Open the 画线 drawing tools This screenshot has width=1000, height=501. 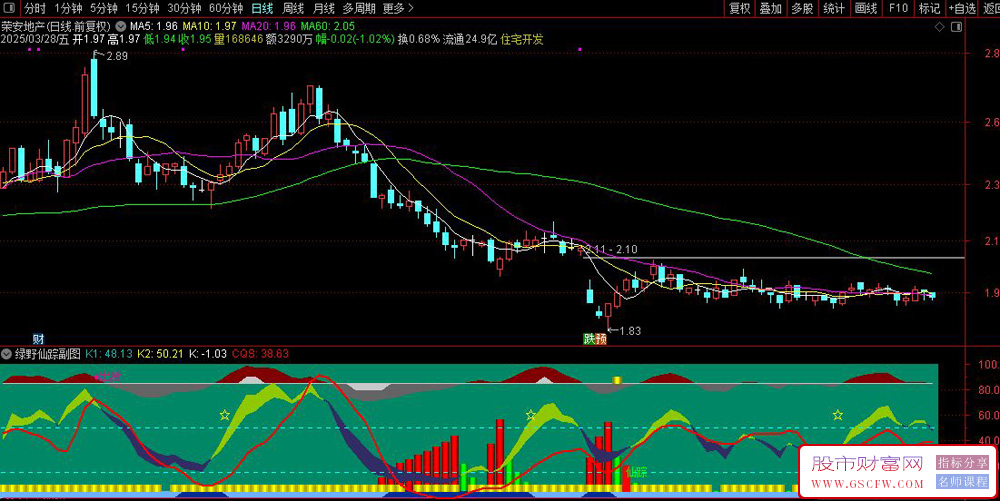coord(866,8)
